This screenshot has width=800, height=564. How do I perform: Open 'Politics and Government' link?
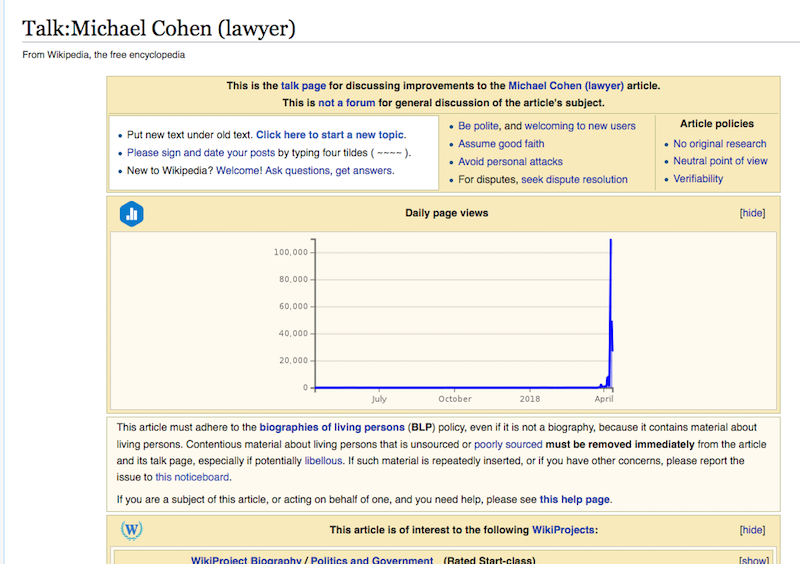(x=372, y=560)
